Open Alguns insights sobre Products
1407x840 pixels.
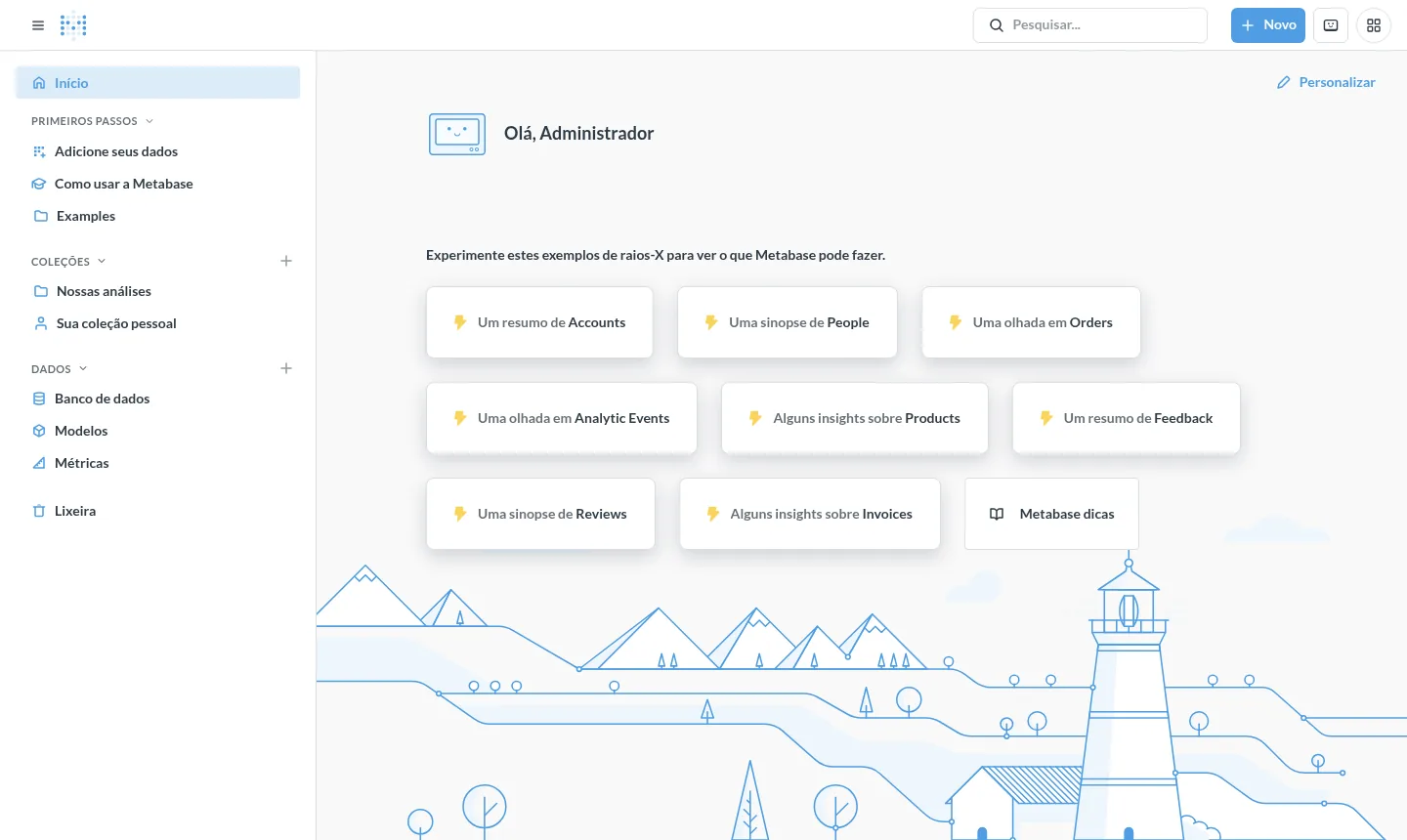tap(855, 418)
